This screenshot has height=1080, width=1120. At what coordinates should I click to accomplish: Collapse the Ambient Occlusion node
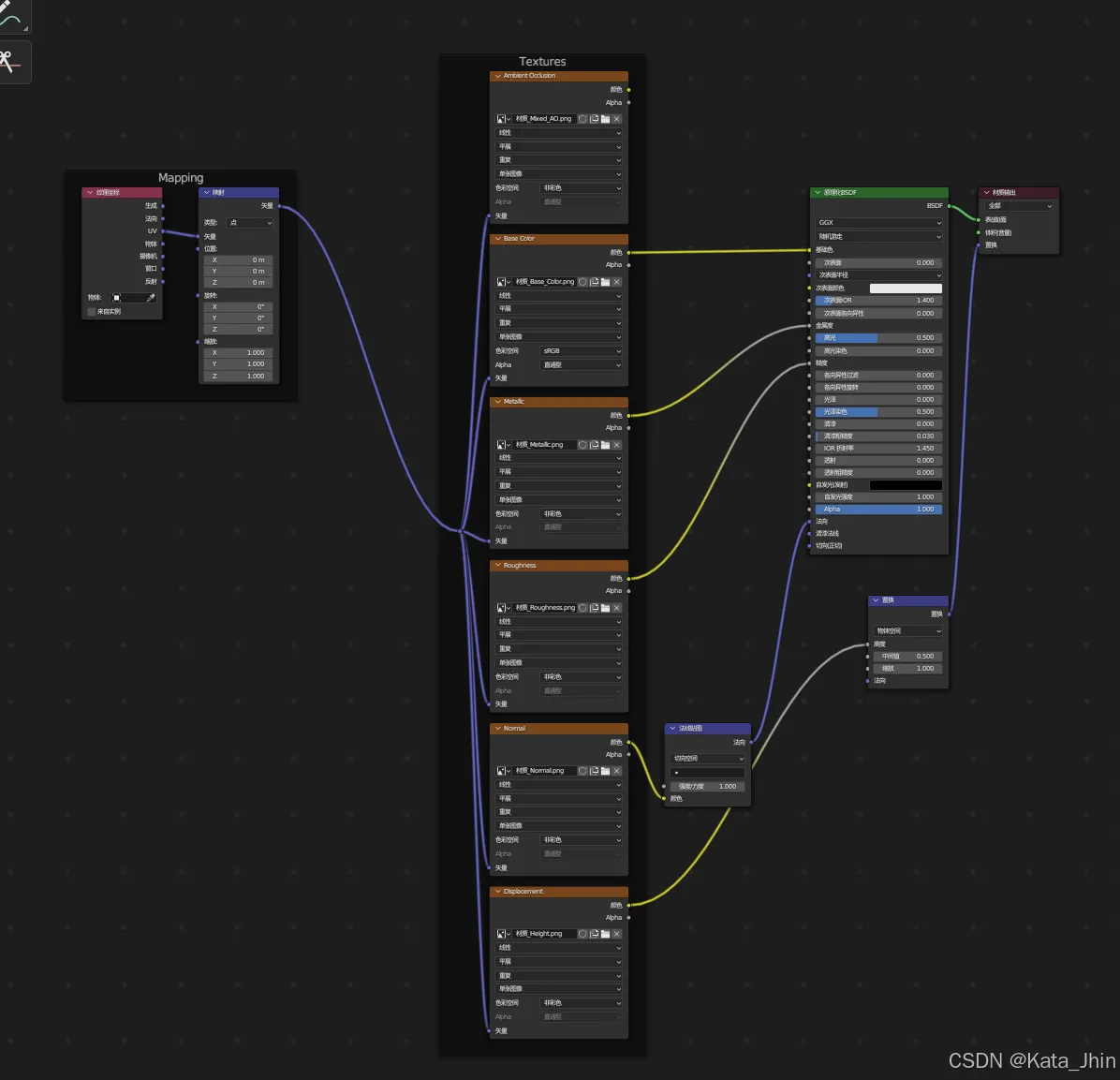pos(497,76)
